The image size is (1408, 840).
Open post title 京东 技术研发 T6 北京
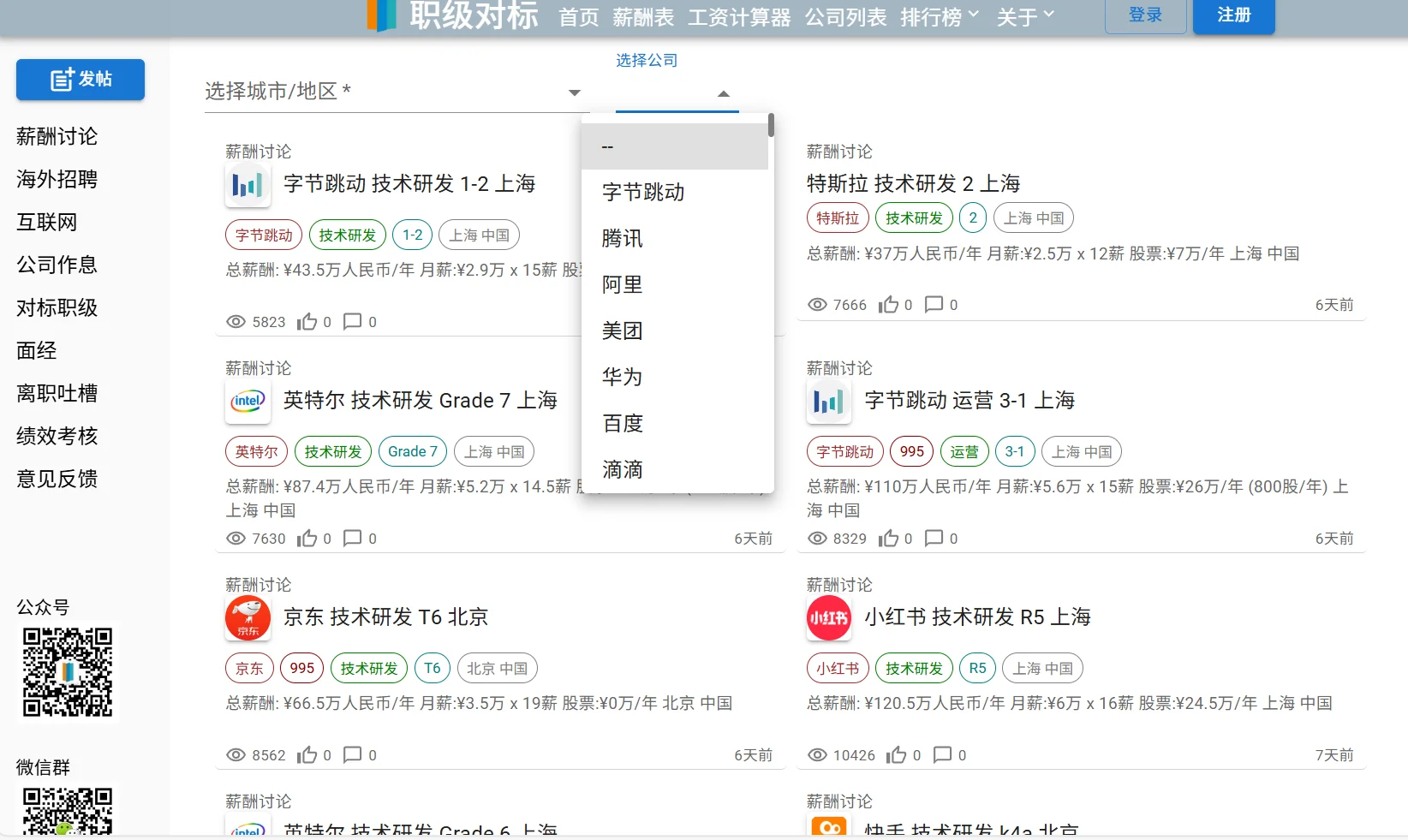point(386,617)
